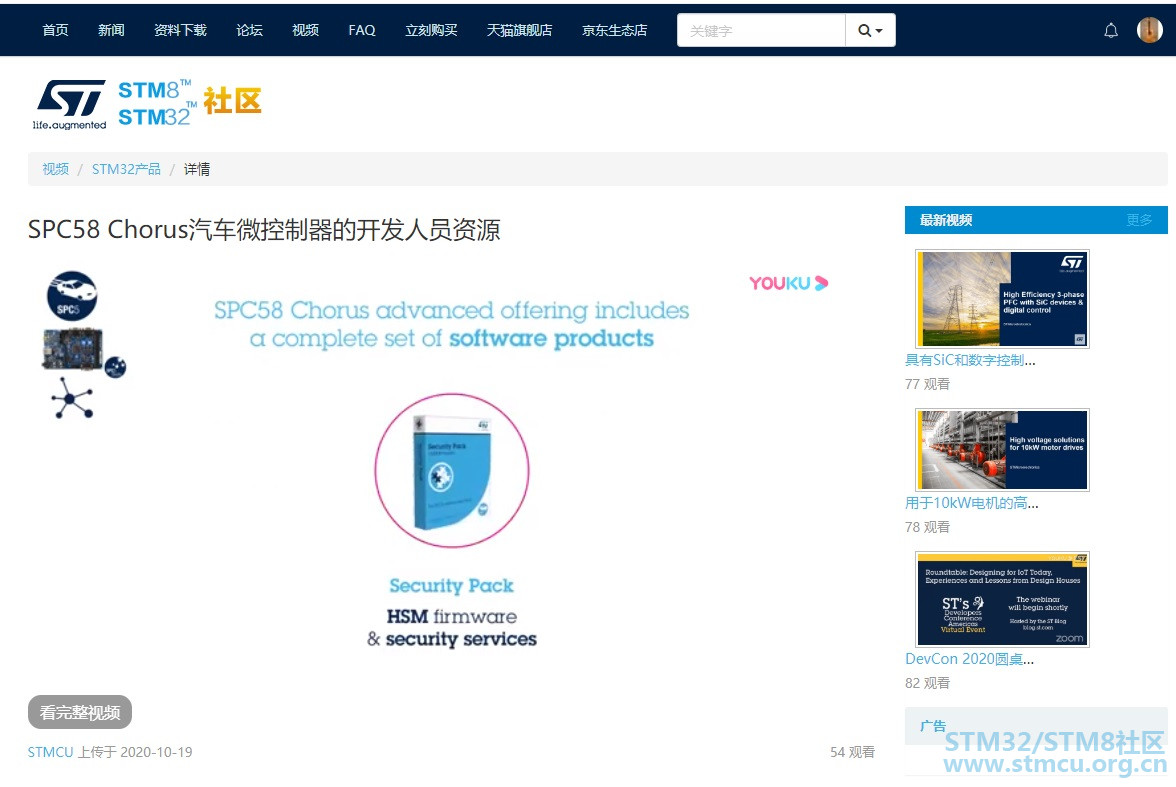1176x787 pixels.
Task: Click 更多 in the 最新视频 header
Action: (1139, 220)
